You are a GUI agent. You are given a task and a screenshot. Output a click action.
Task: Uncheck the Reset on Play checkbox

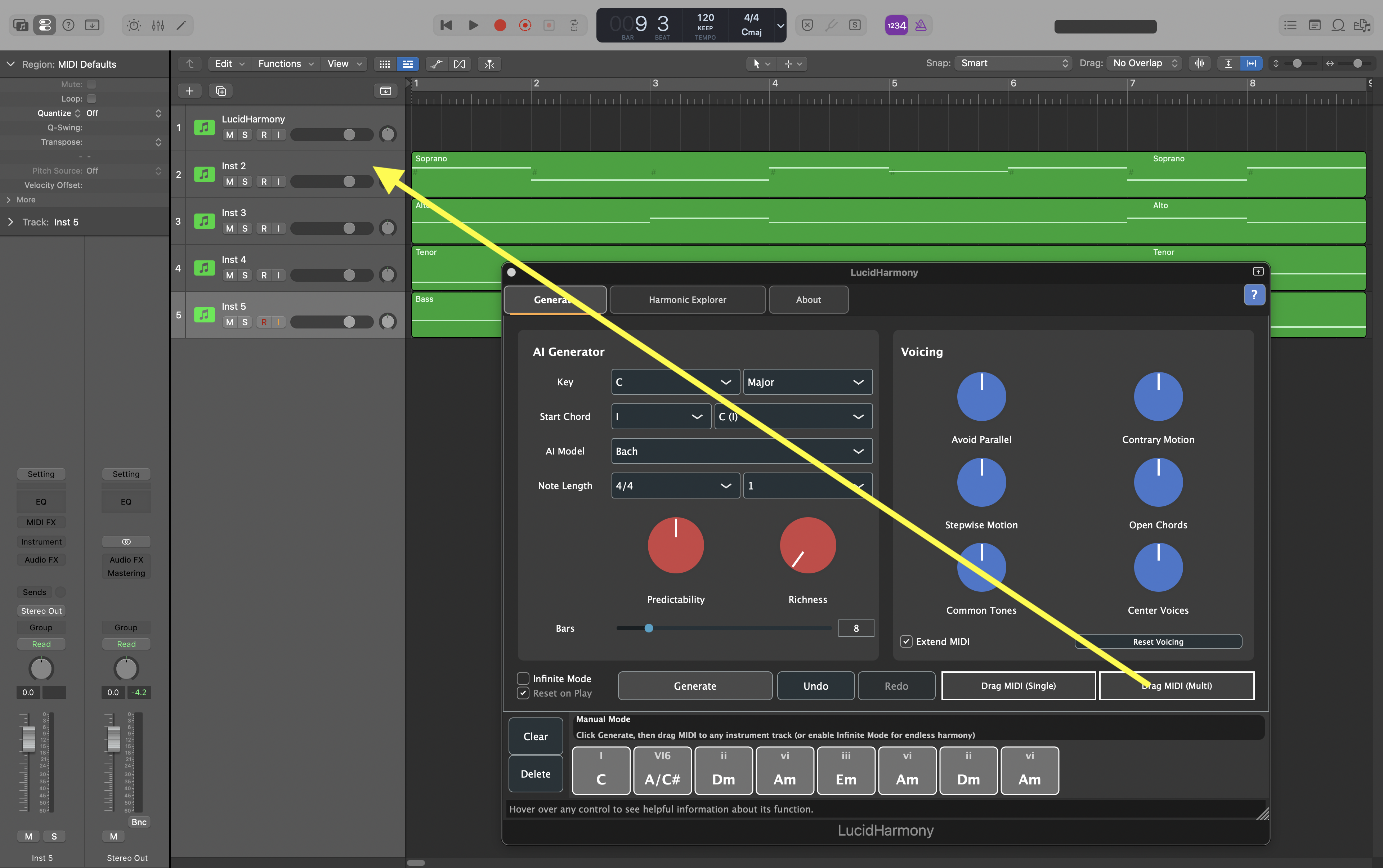pyautogui.click(x=523, y=693)
